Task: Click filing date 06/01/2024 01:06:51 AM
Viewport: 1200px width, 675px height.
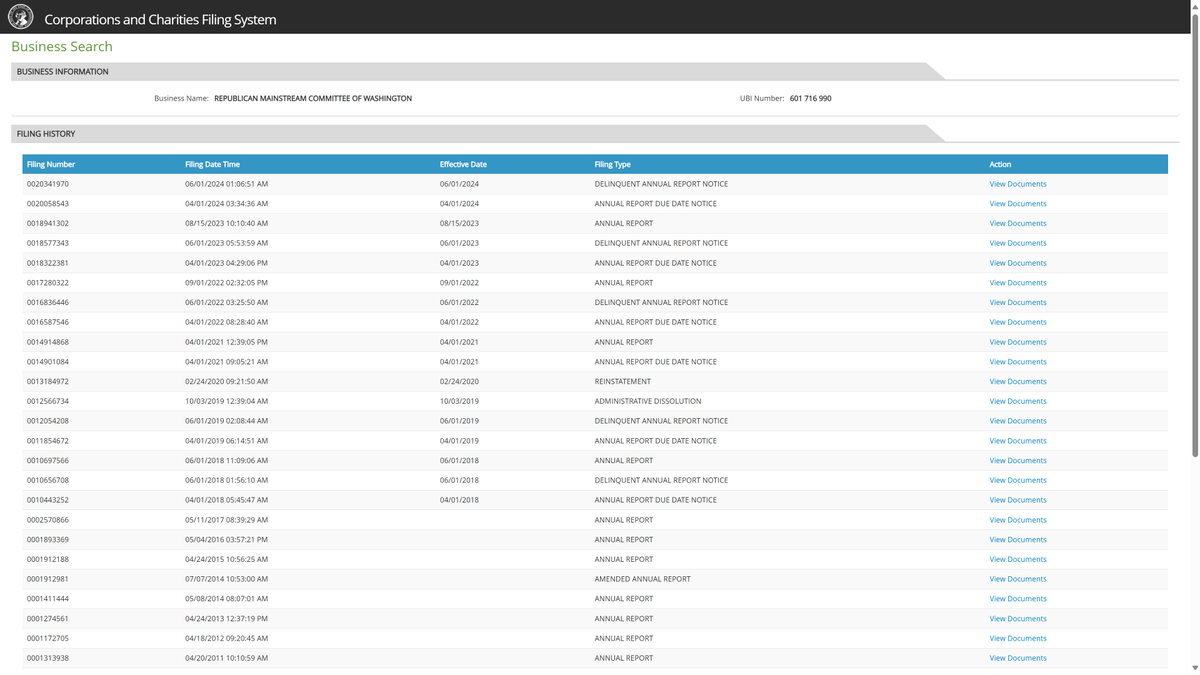Action: (x=226, y=184)
